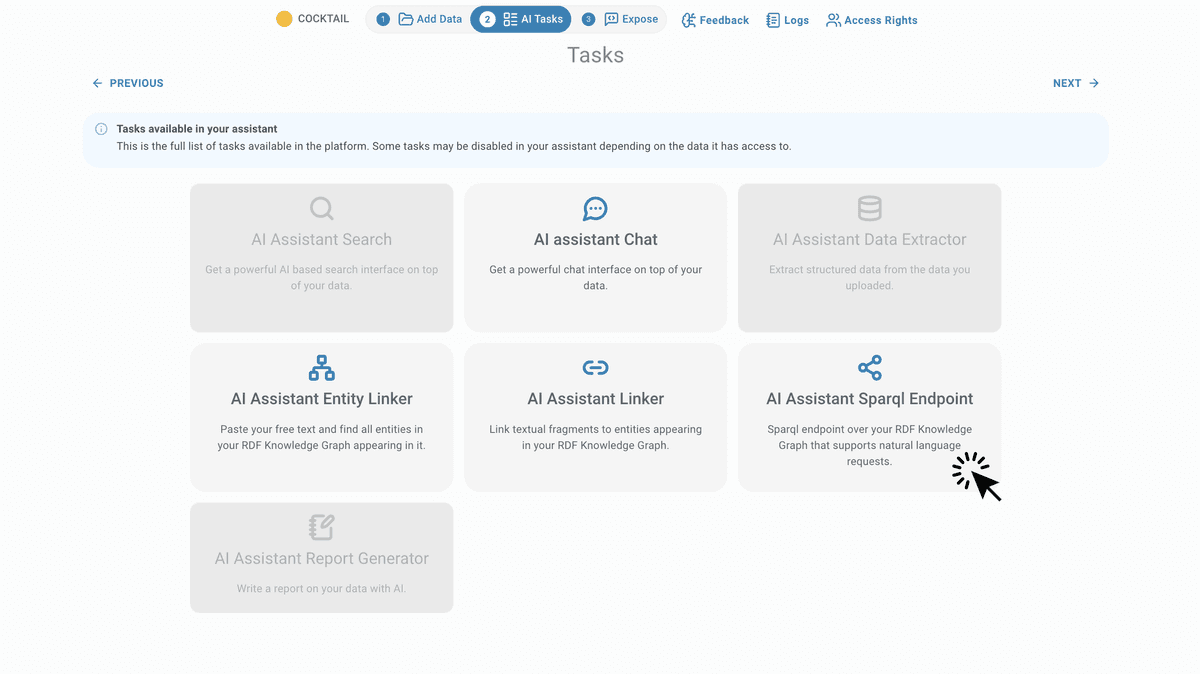Go to the Expose step

pyautogui.click(x=620, y=19)
